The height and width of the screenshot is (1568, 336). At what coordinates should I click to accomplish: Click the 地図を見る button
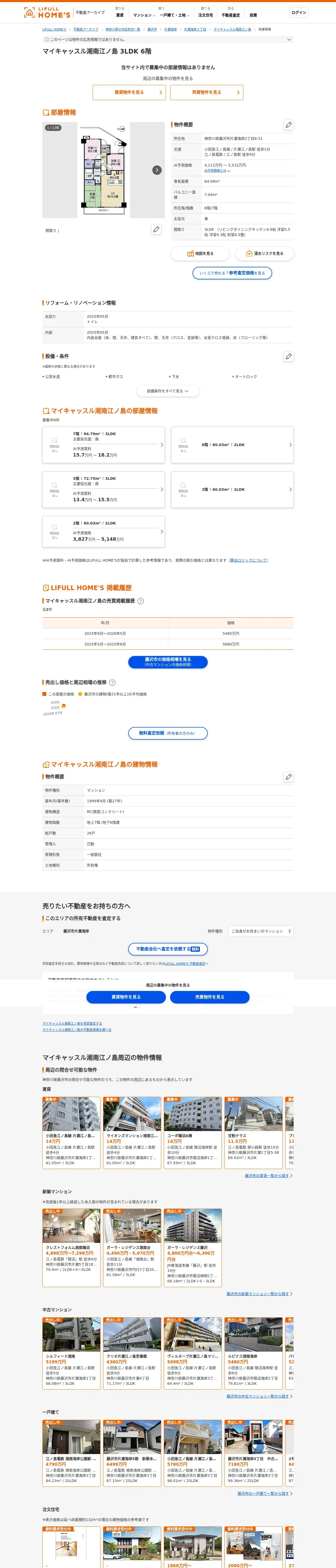click(x=200, y=253)
